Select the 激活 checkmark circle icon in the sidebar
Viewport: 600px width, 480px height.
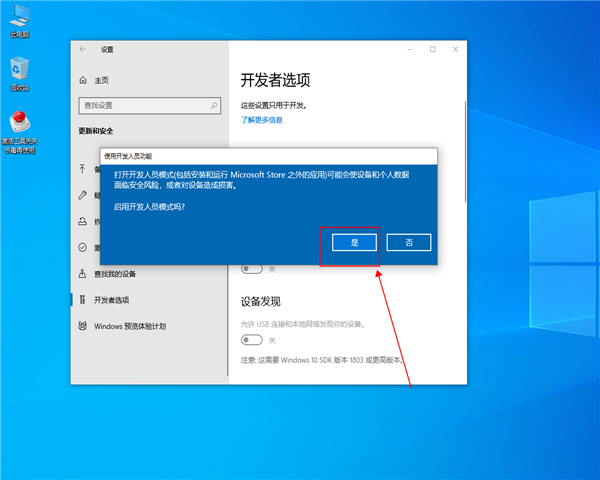coord(83,247)
